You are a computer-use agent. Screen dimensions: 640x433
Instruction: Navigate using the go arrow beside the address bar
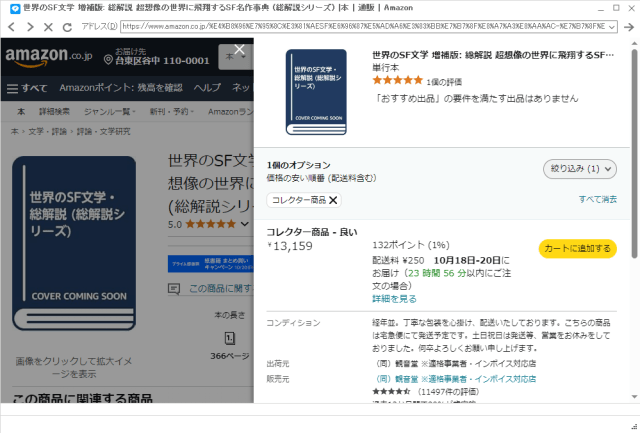coord(629,27)
